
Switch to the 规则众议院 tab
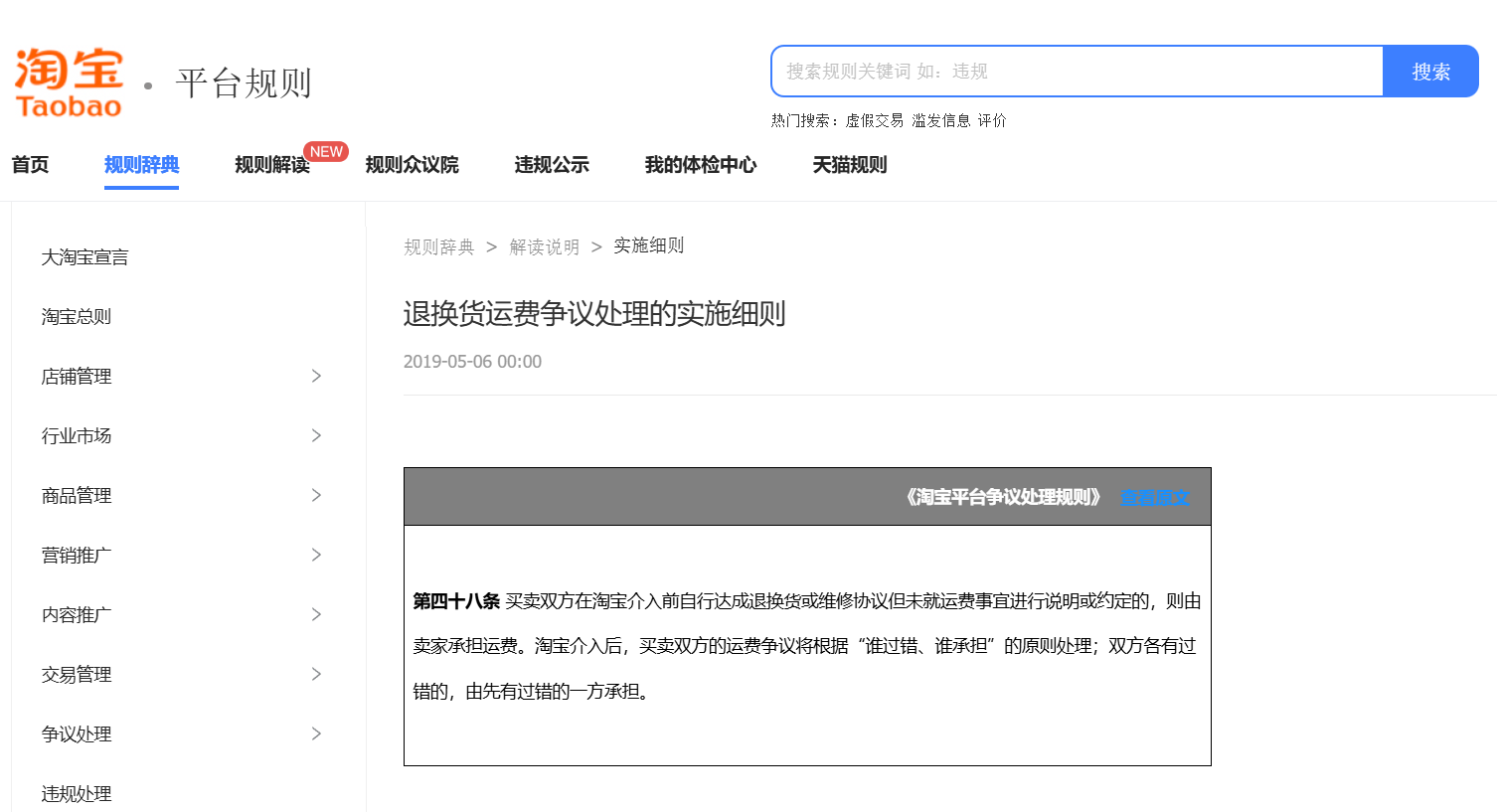(x=412, y=165)
